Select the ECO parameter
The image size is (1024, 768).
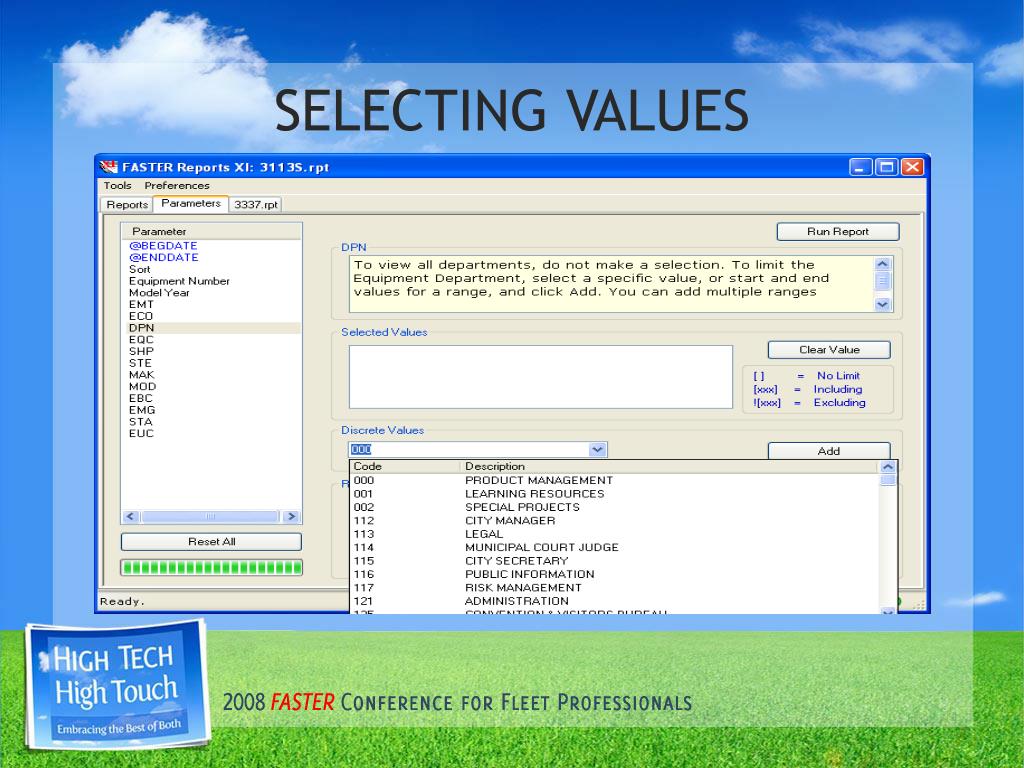pyautogui.click(x=141, y=316)
